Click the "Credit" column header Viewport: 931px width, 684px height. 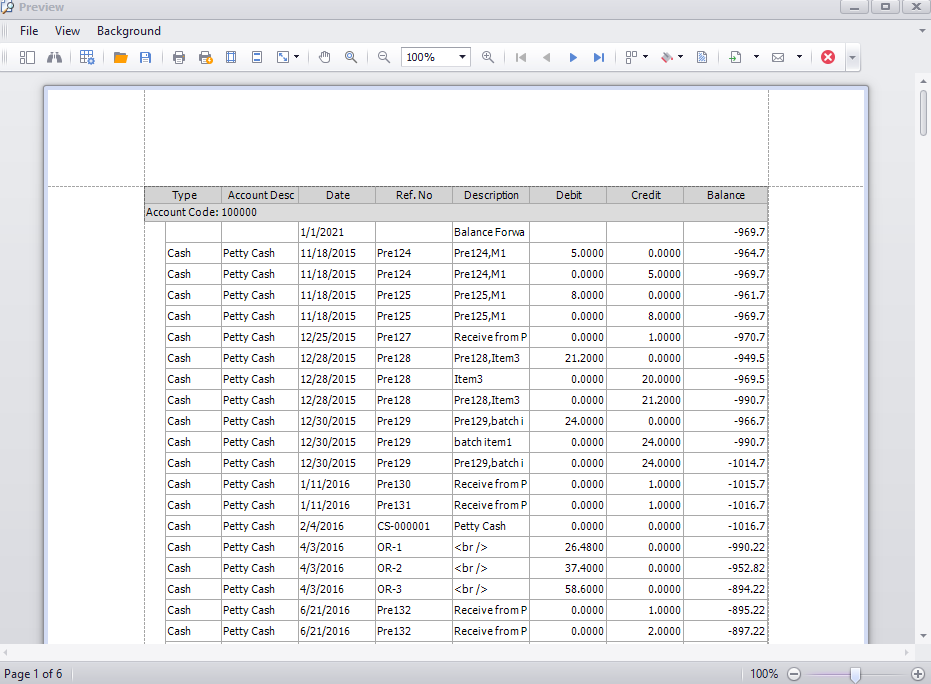(645, 195)
